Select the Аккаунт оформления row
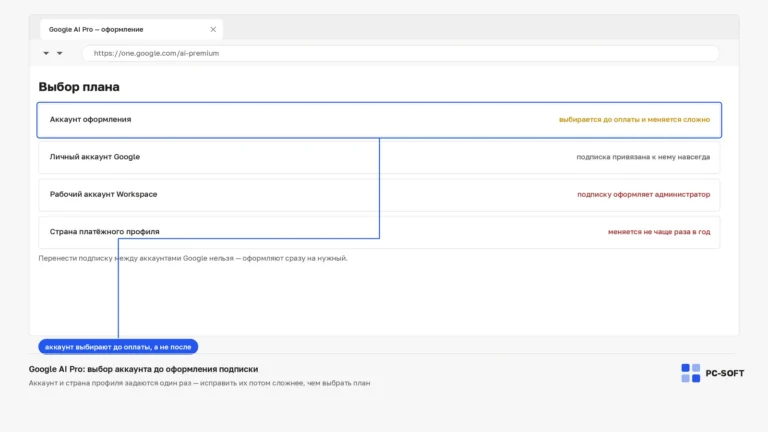The image size is (768, 432). [379, 120]
